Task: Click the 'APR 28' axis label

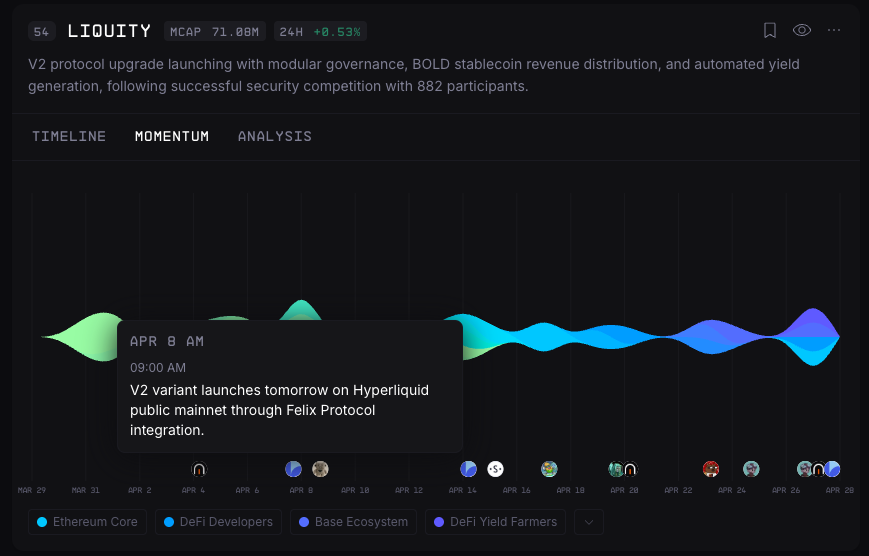Action: tap(840, 490)
